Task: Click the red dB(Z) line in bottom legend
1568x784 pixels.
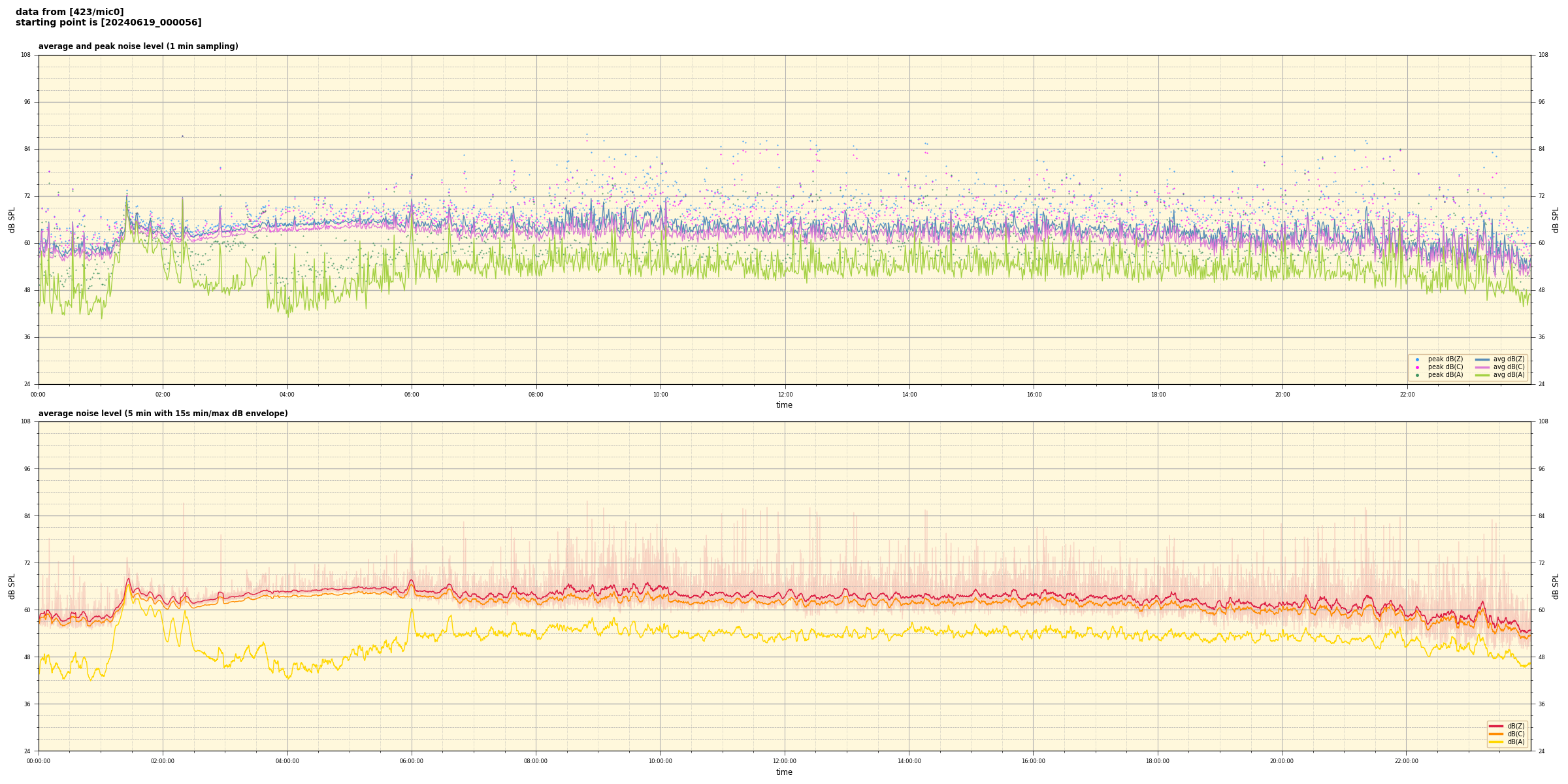Action: [x=1495, y=726]
